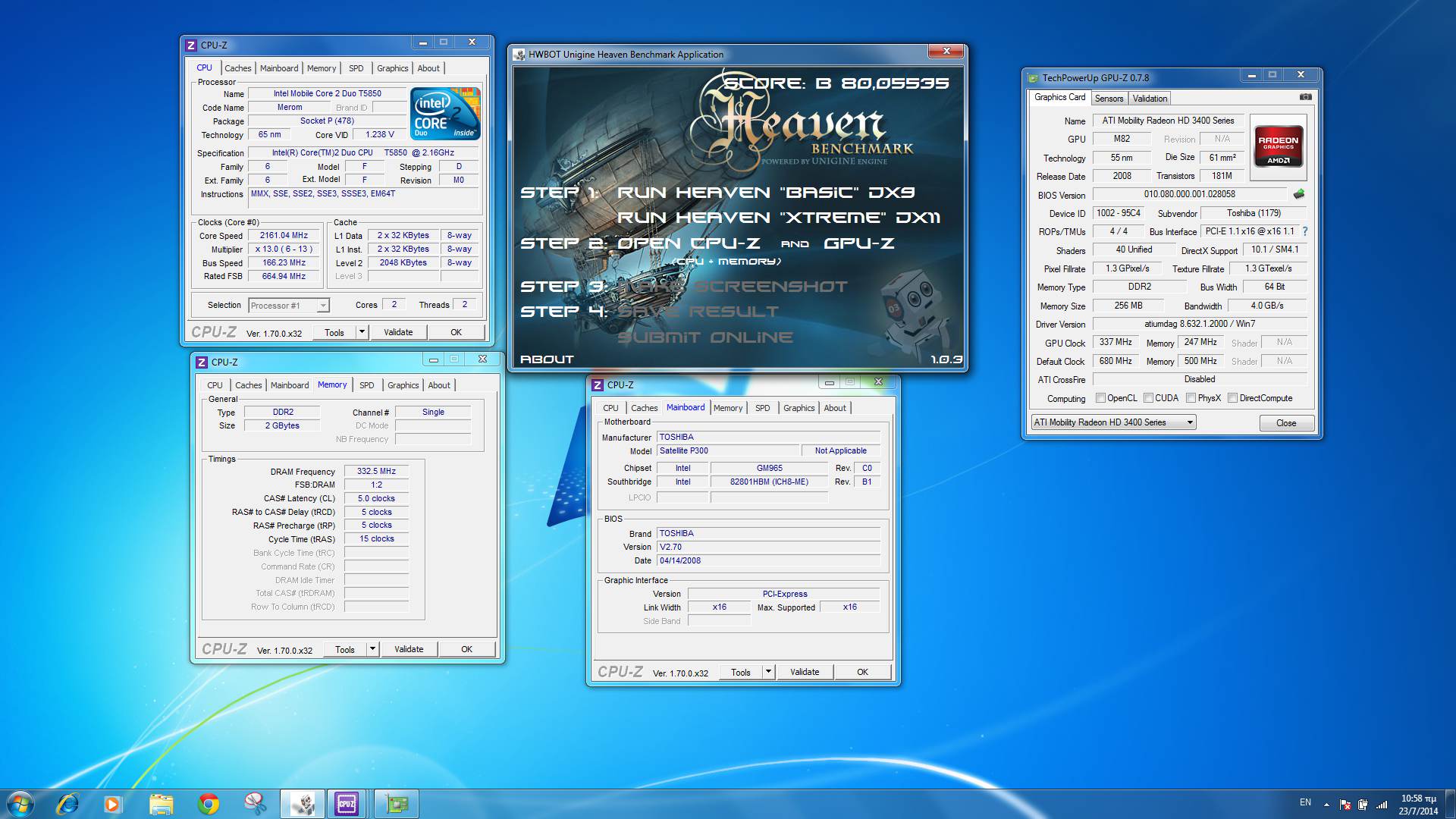
Task: Click Validate in the top CPU-Z window
Action: point(398,332)
